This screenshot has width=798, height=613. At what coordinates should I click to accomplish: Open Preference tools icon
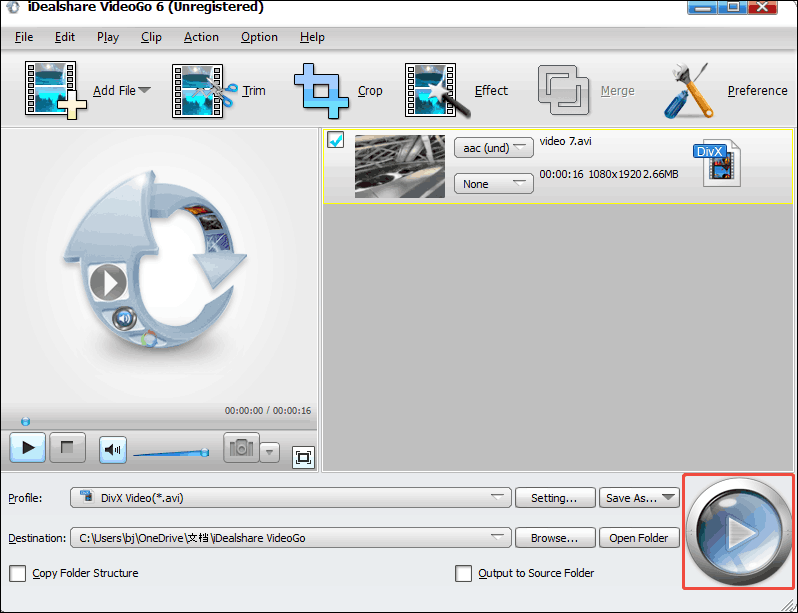[689, 91]
